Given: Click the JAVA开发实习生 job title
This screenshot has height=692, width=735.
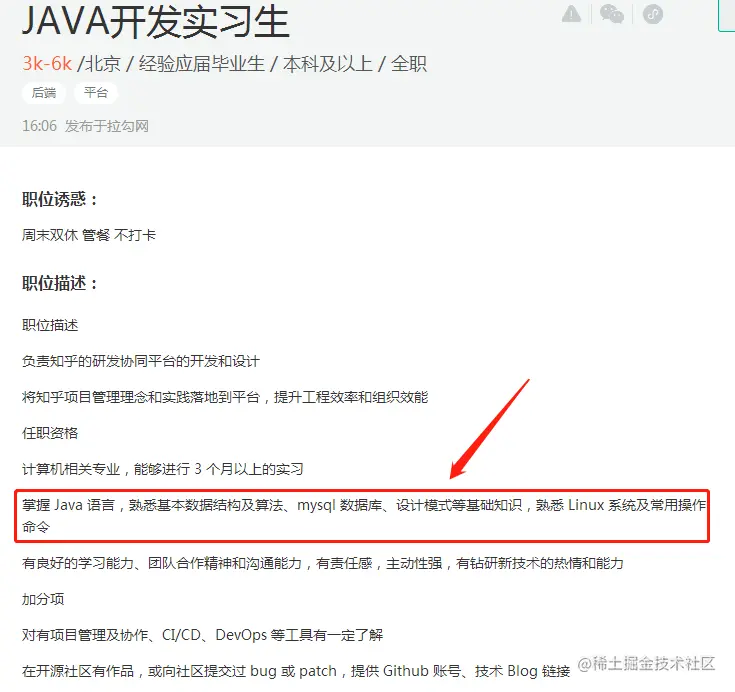Looking at the screenshot, I should [x=156, y=22].
